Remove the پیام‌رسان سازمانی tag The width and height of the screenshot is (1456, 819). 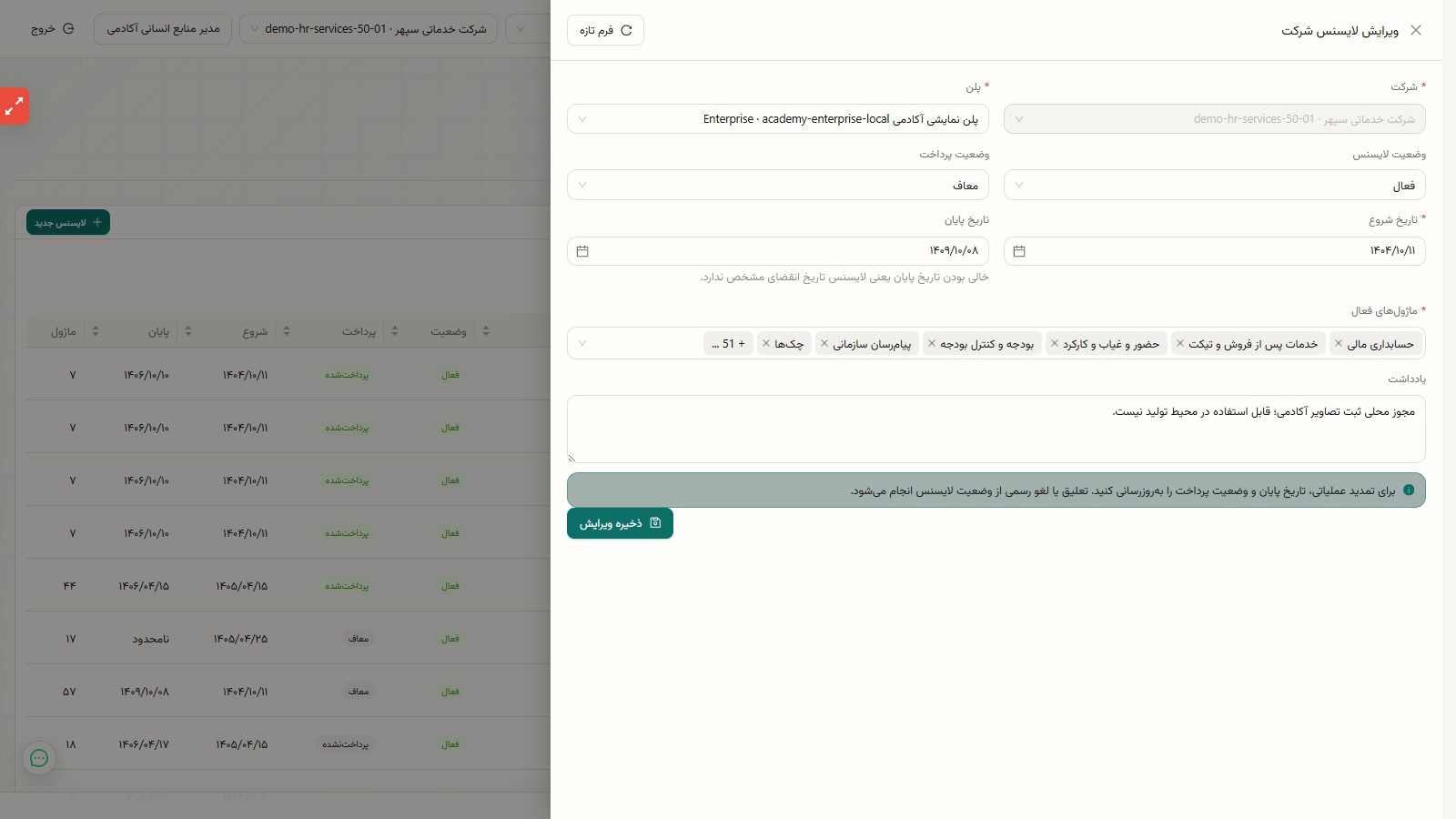[x=824, y=343]
